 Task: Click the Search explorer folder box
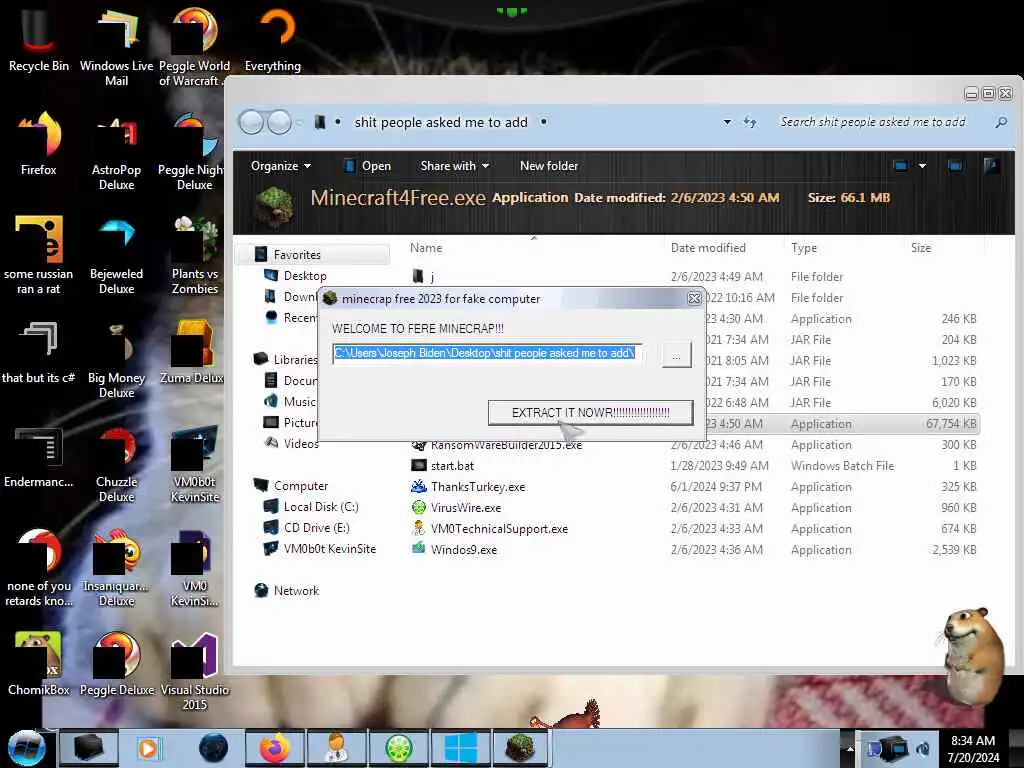884,122
